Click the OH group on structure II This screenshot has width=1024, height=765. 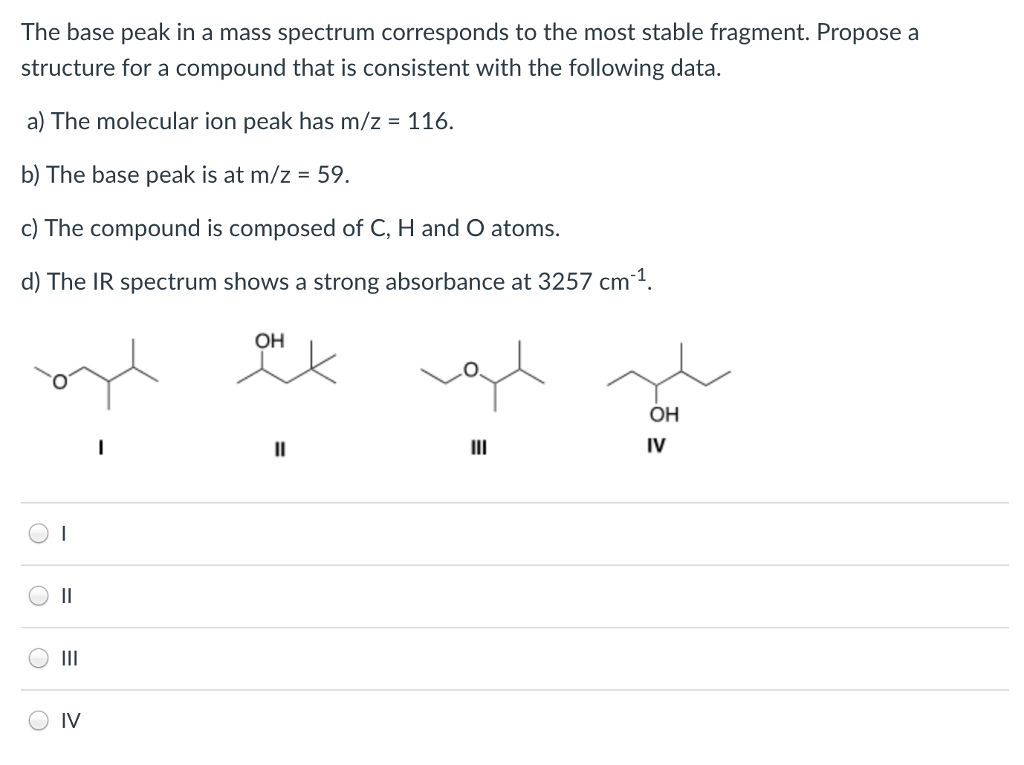pos(267,339)
